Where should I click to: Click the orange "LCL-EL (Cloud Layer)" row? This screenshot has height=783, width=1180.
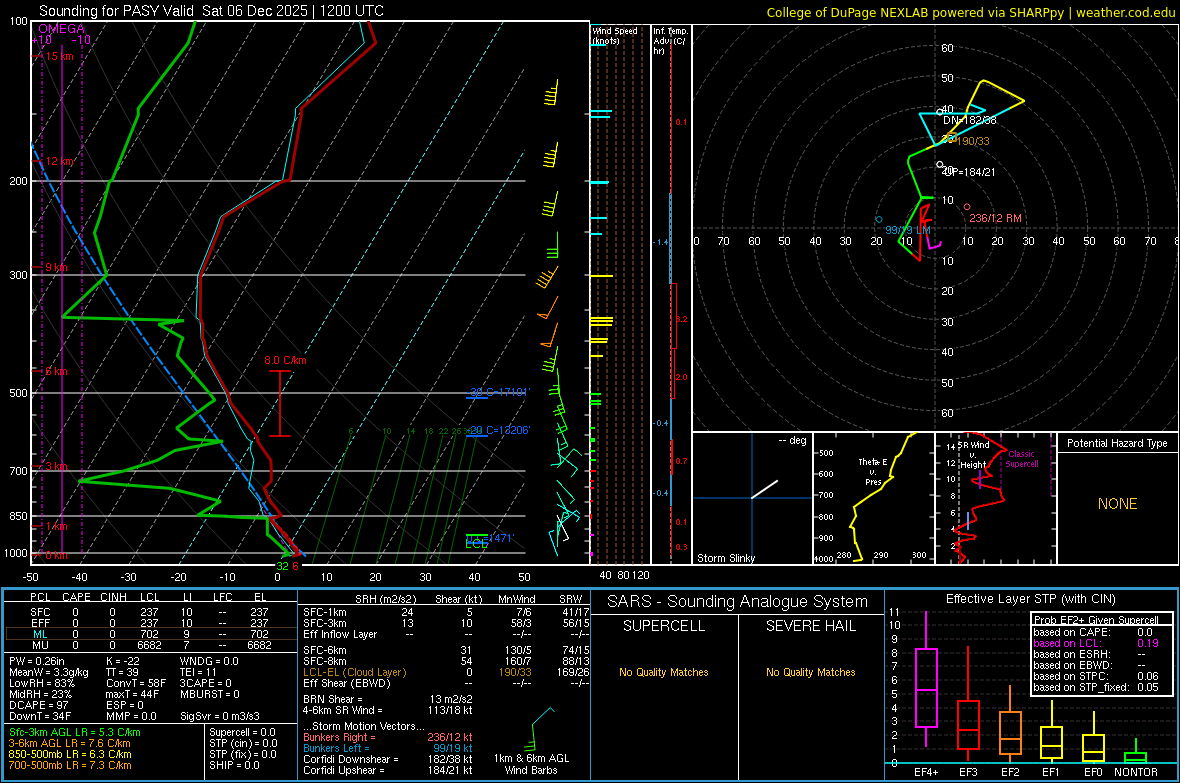tap(446, 672)
